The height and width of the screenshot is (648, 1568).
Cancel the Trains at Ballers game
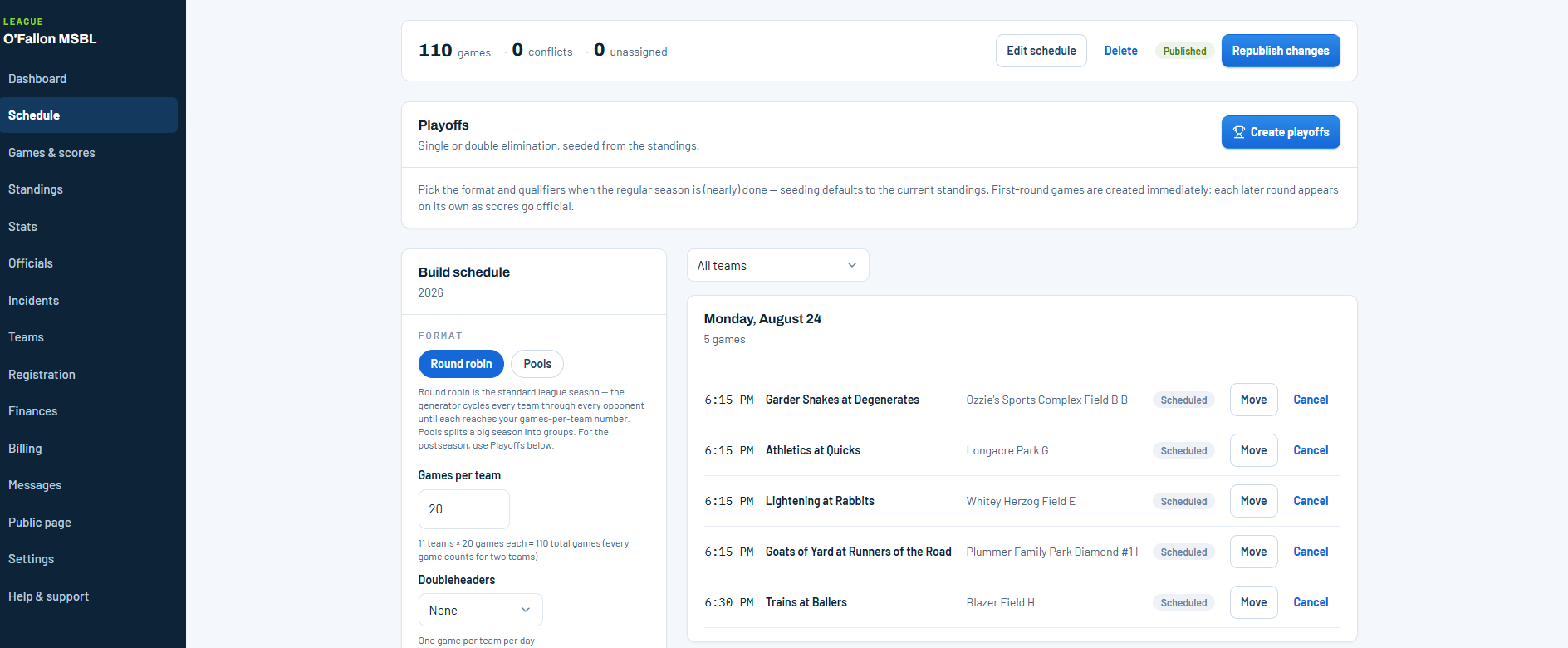(x=1311, y=602)
